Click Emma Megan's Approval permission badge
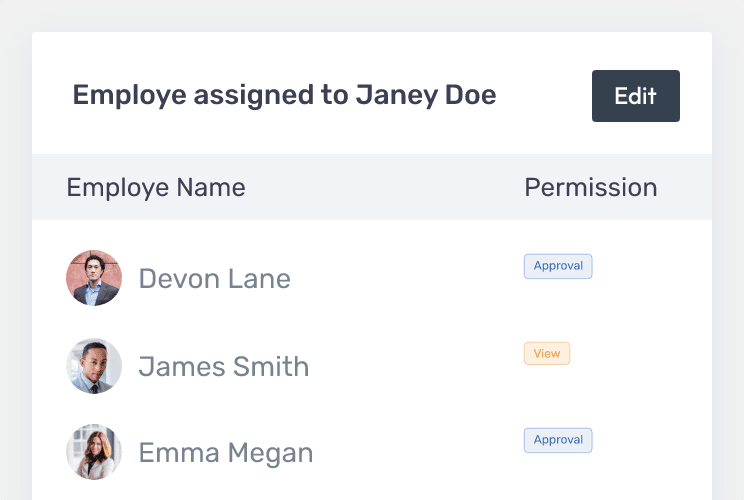The width and height of the screenshot is (744, 500). tap(558, 440)
